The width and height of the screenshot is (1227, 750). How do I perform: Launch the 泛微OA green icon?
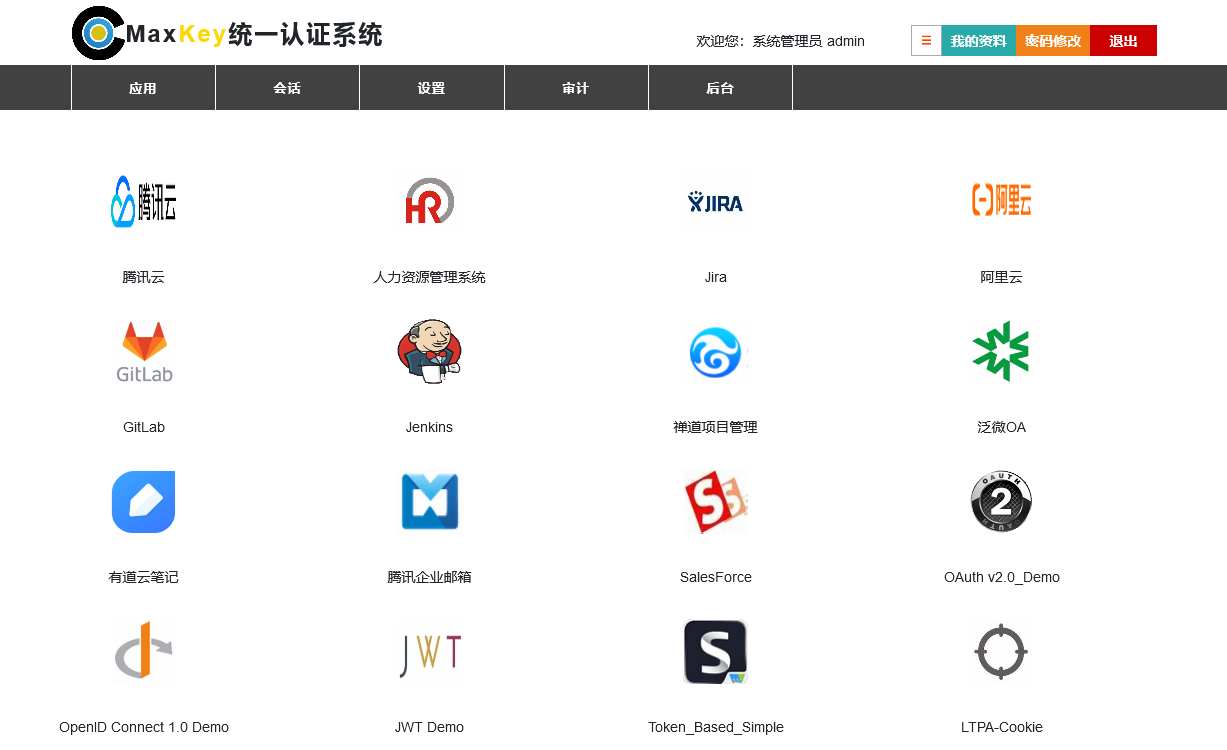click(1001, 352)
